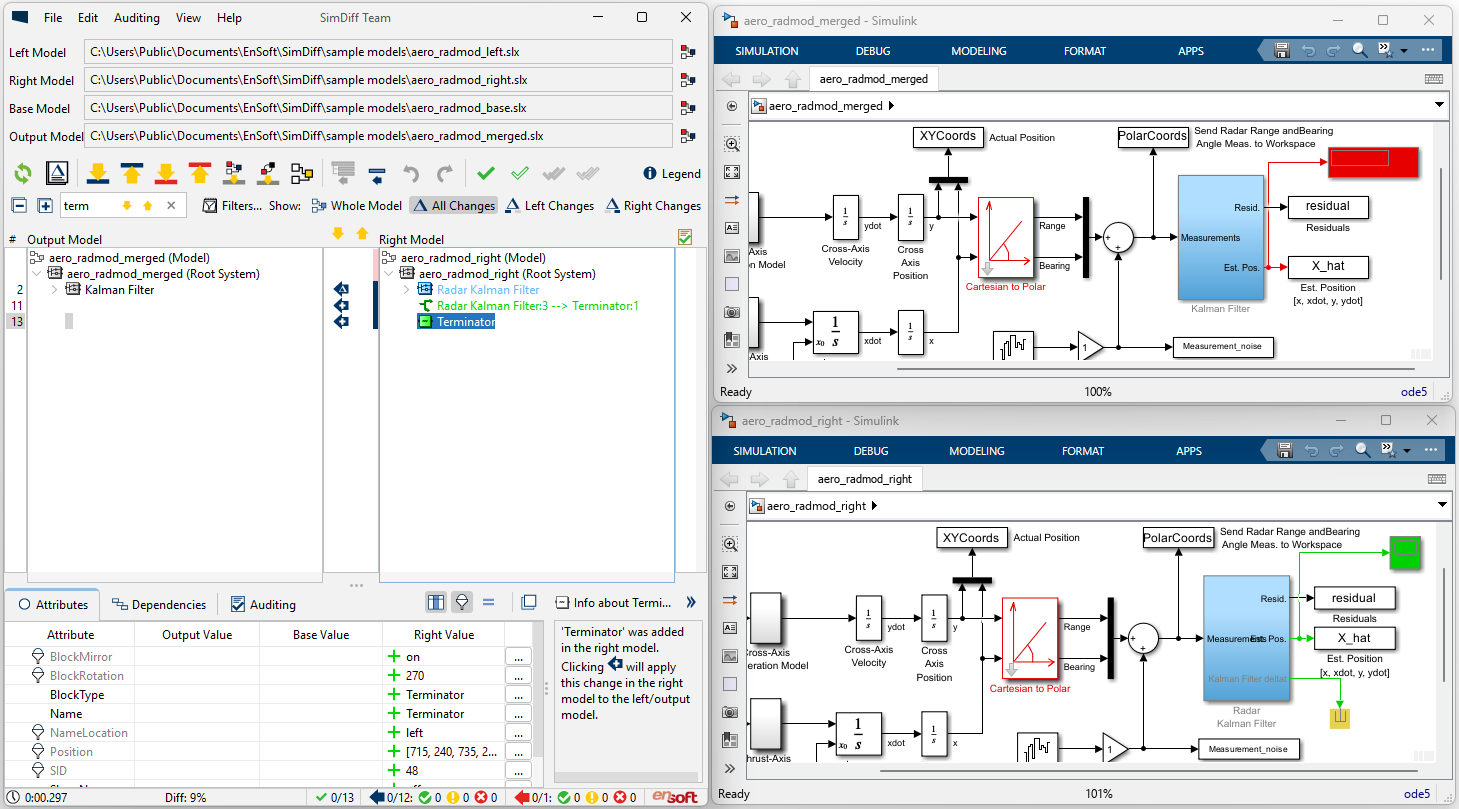Open the MODELING tab in aero_radmod_merged Simulink
Image resolution: width=1459 pixels, height=809 pixels.
click(979, 51)
